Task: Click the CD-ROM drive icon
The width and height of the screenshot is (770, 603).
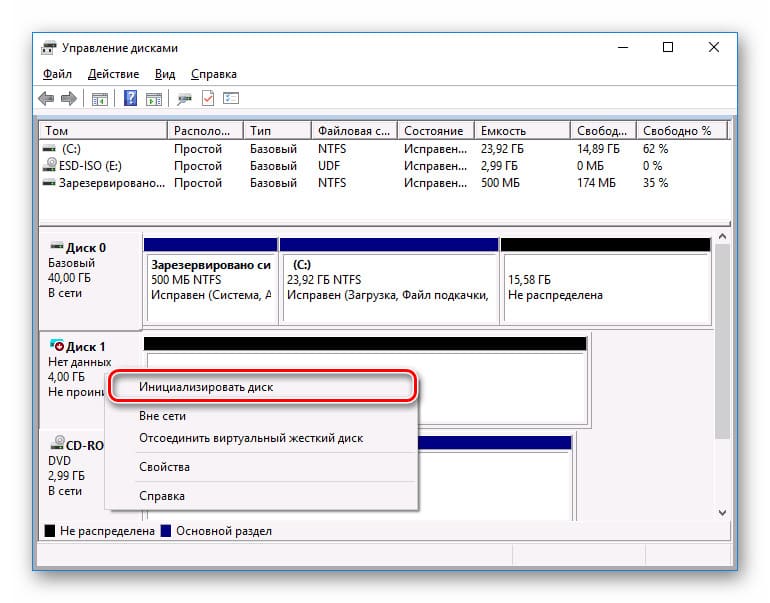Action: pyautogui.click(x=57, y=443)
